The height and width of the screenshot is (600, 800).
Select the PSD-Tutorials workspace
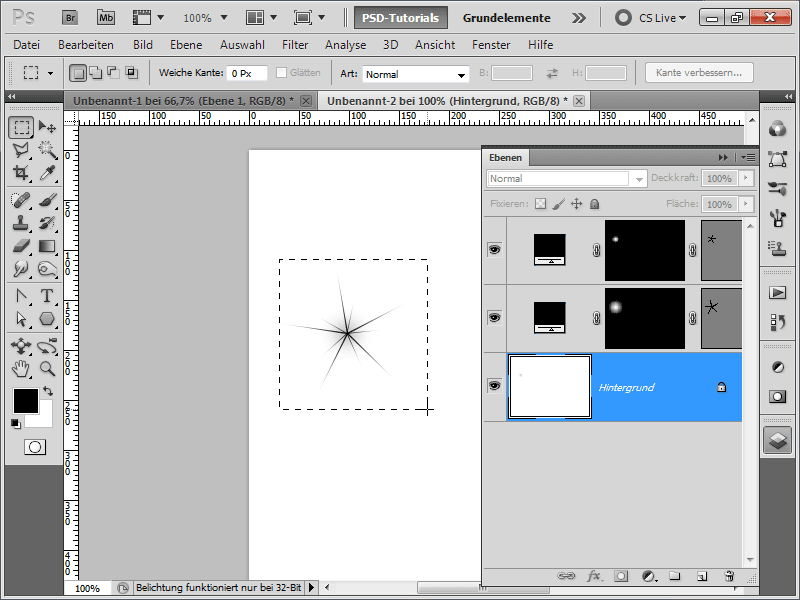[x=401, y=18]
